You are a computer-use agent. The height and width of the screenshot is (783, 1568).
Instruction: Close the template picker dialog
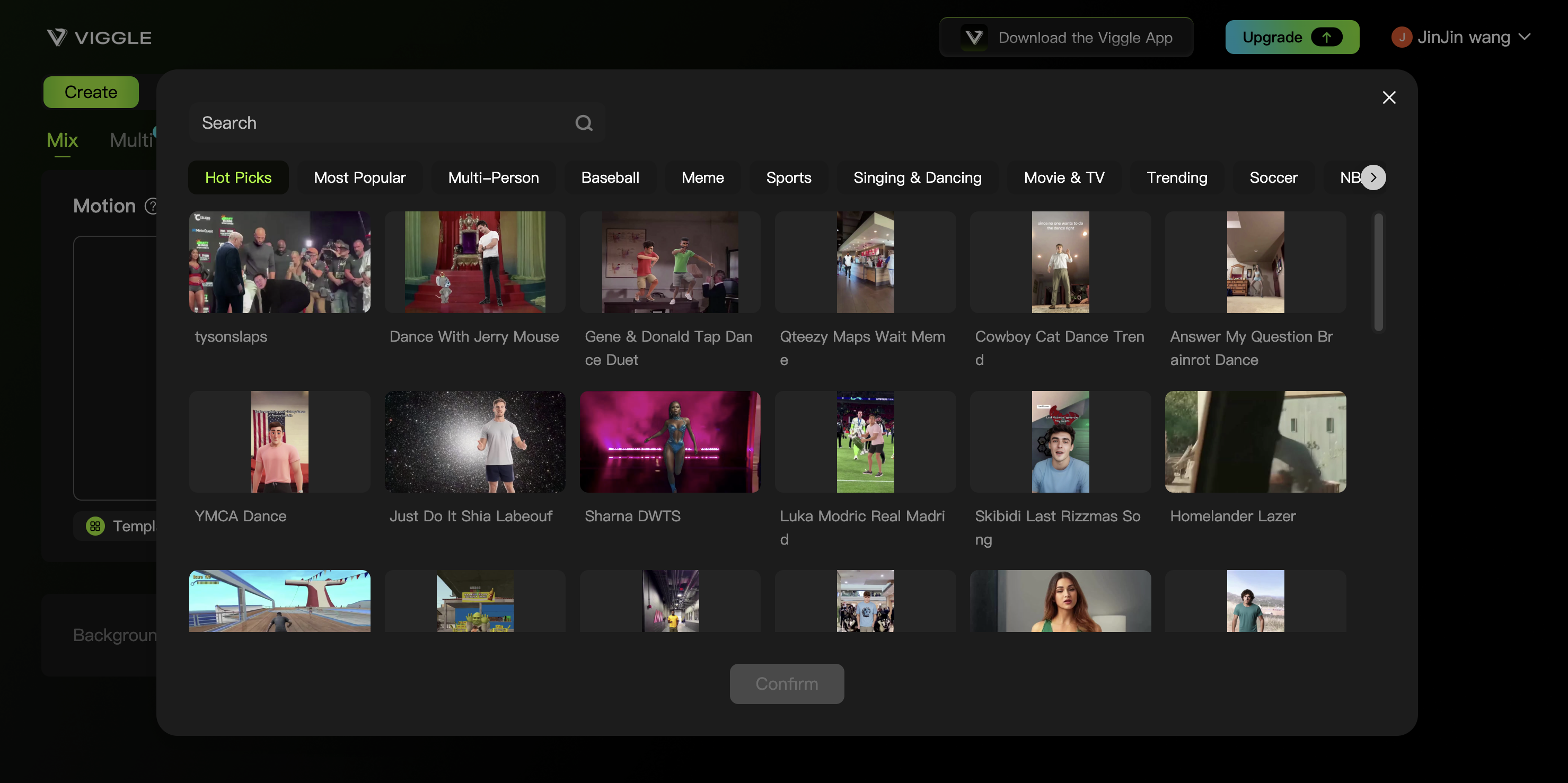[1388, 97]
